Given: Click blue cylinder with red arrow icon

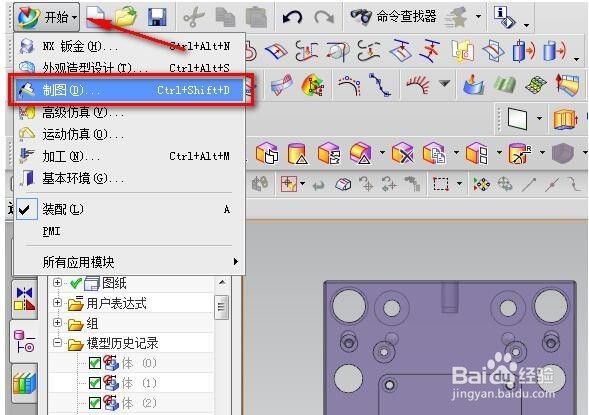Looking at the screenshot, I should point(524,50).
